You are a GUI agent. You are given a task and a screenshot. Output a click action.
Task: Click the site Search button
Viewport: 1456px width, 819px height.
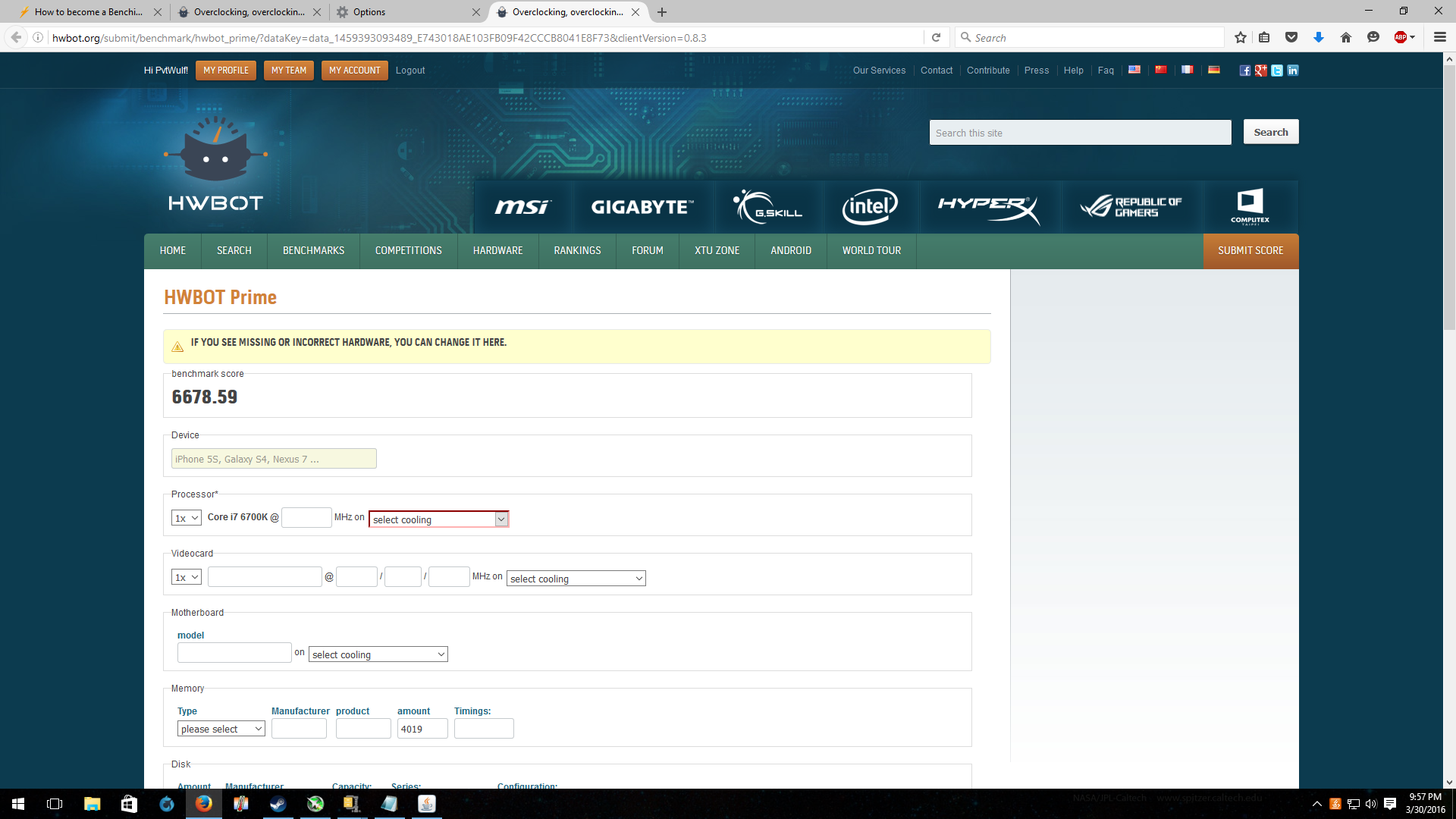tap(1271, 132)
